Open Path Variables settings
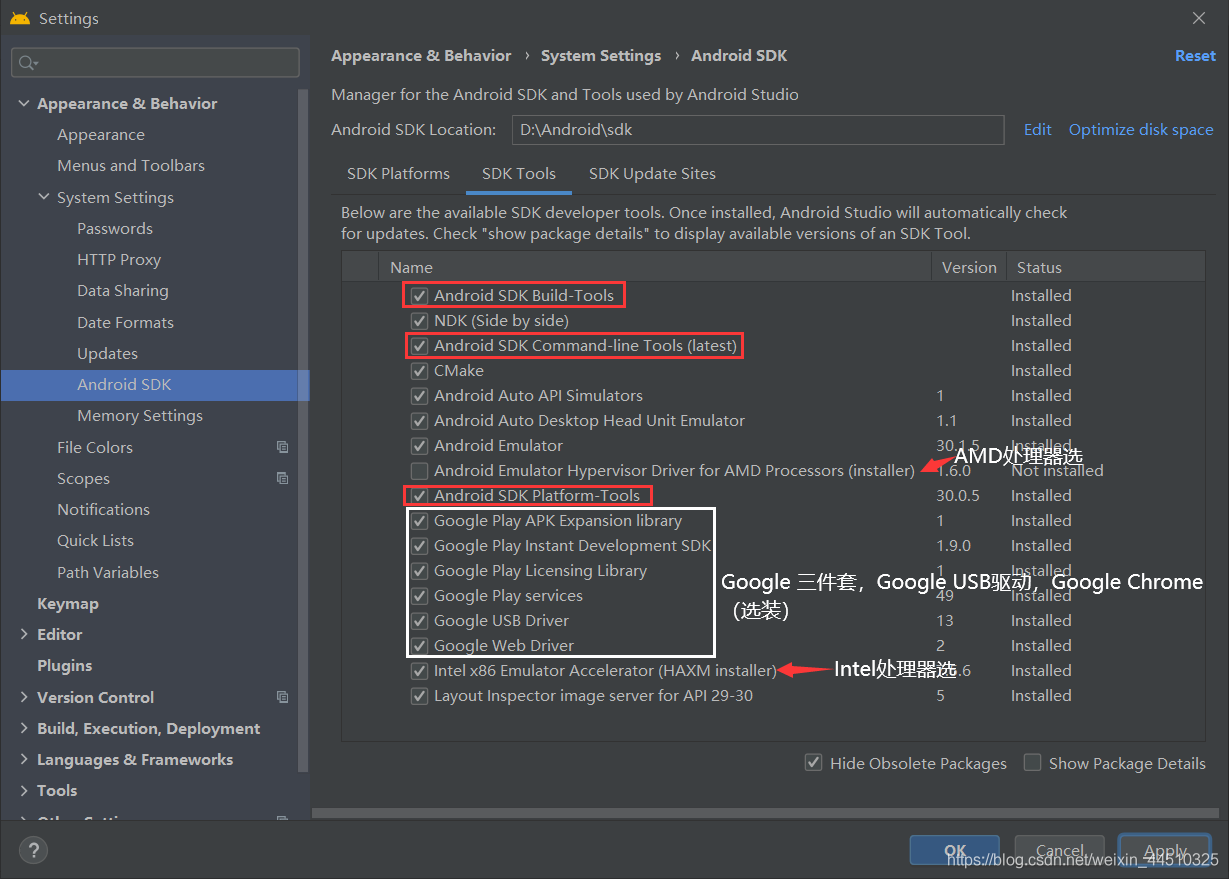The width and height of the screenshot is (1229, 879). (x=108, y=572)
